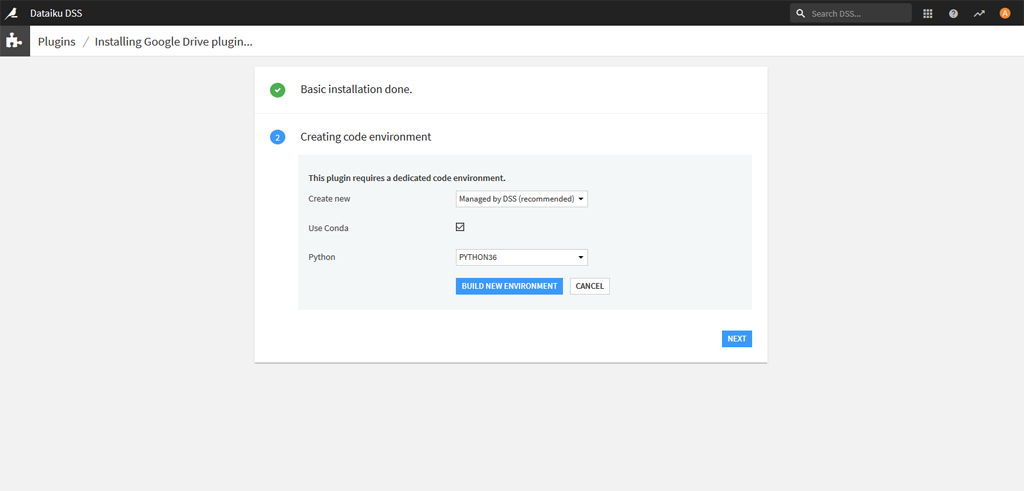Click the Create new label
Screen dimensions: 1024x491
[x=330, y=198]
